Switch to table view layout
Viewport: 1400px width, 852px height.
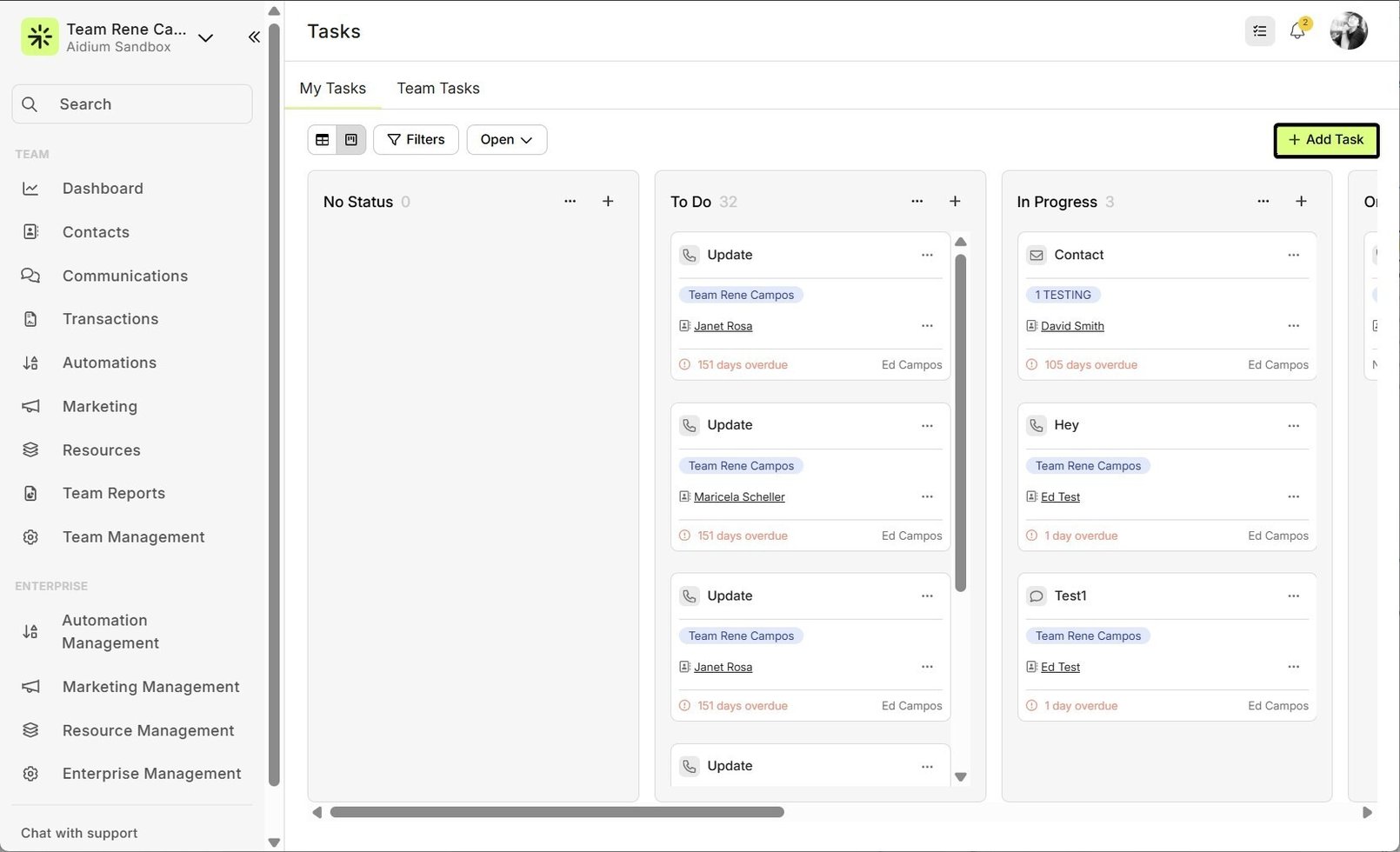(x=323, y=140)
